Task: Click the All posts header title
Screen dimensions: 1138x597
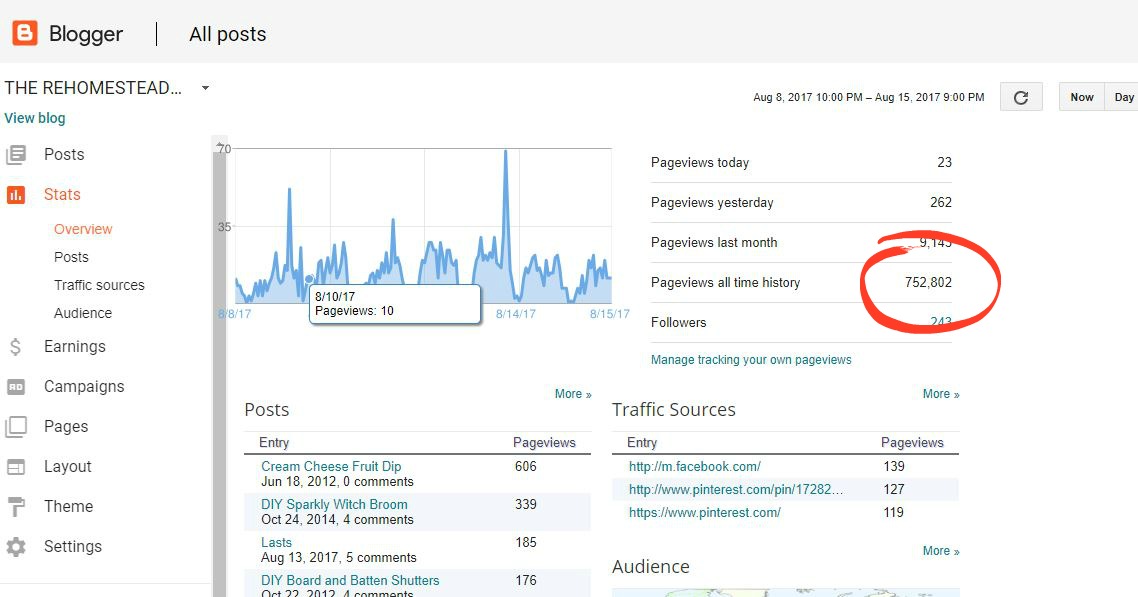Action: coord(228,34)
